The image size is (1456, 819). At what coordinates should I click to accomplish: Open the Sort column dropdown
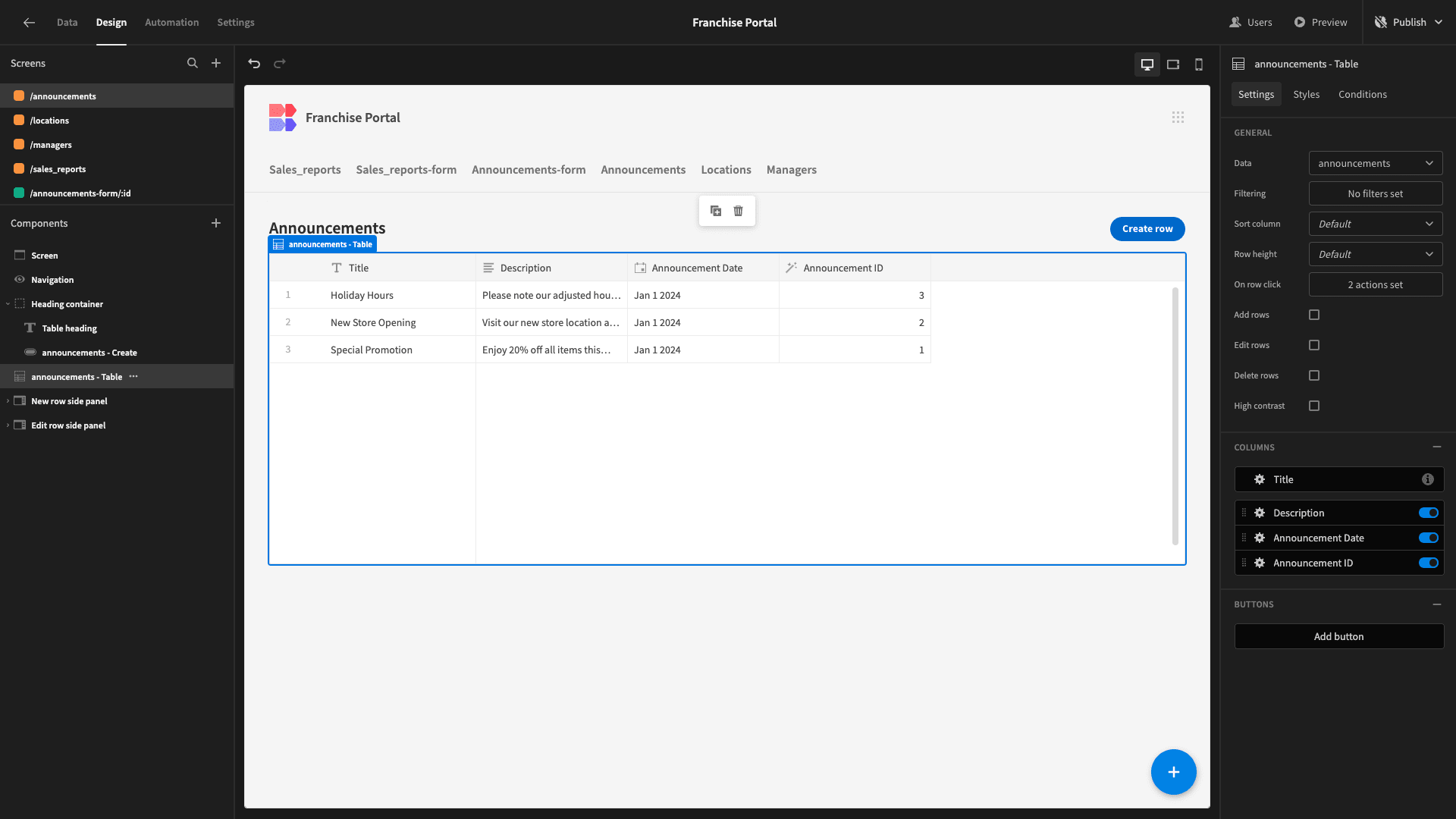point(1376,224)
